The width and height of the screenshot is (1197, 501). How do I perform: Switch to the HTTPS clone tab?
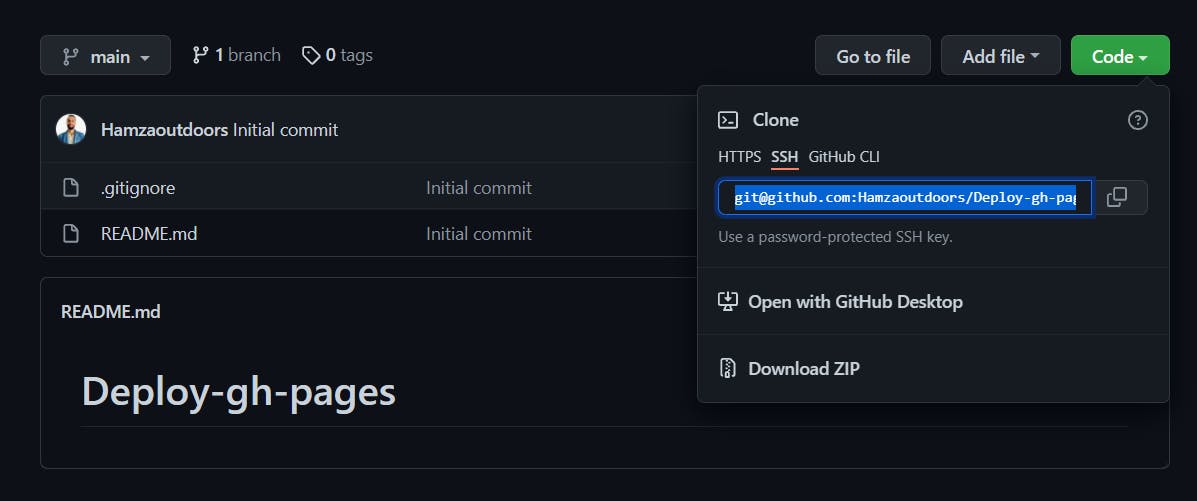[739, 156]
